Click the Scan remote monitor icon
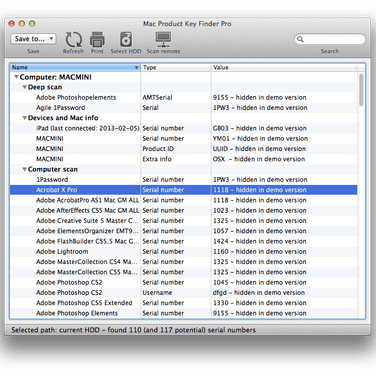 (x=163, y=40)
